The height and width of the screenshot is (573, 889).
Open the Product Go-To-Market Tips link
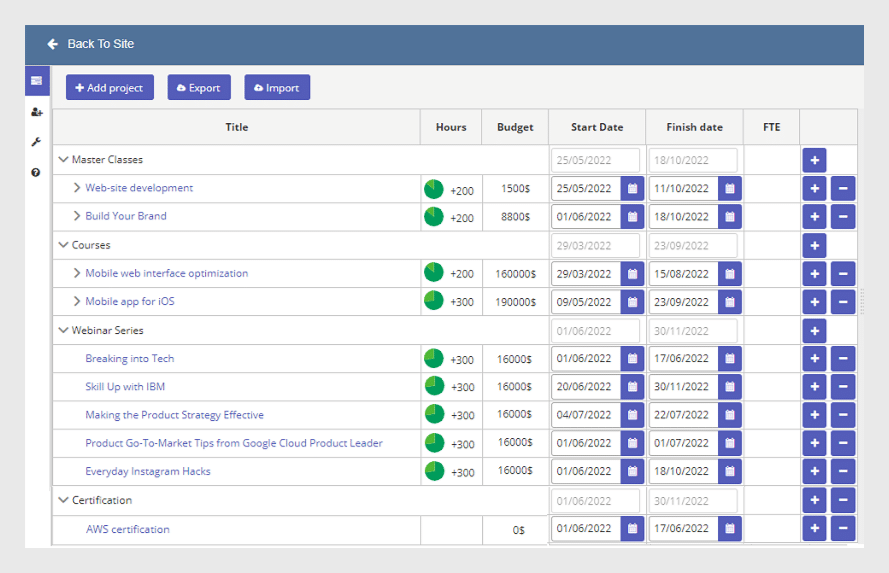pyautogui.click(x=234, y=443)
